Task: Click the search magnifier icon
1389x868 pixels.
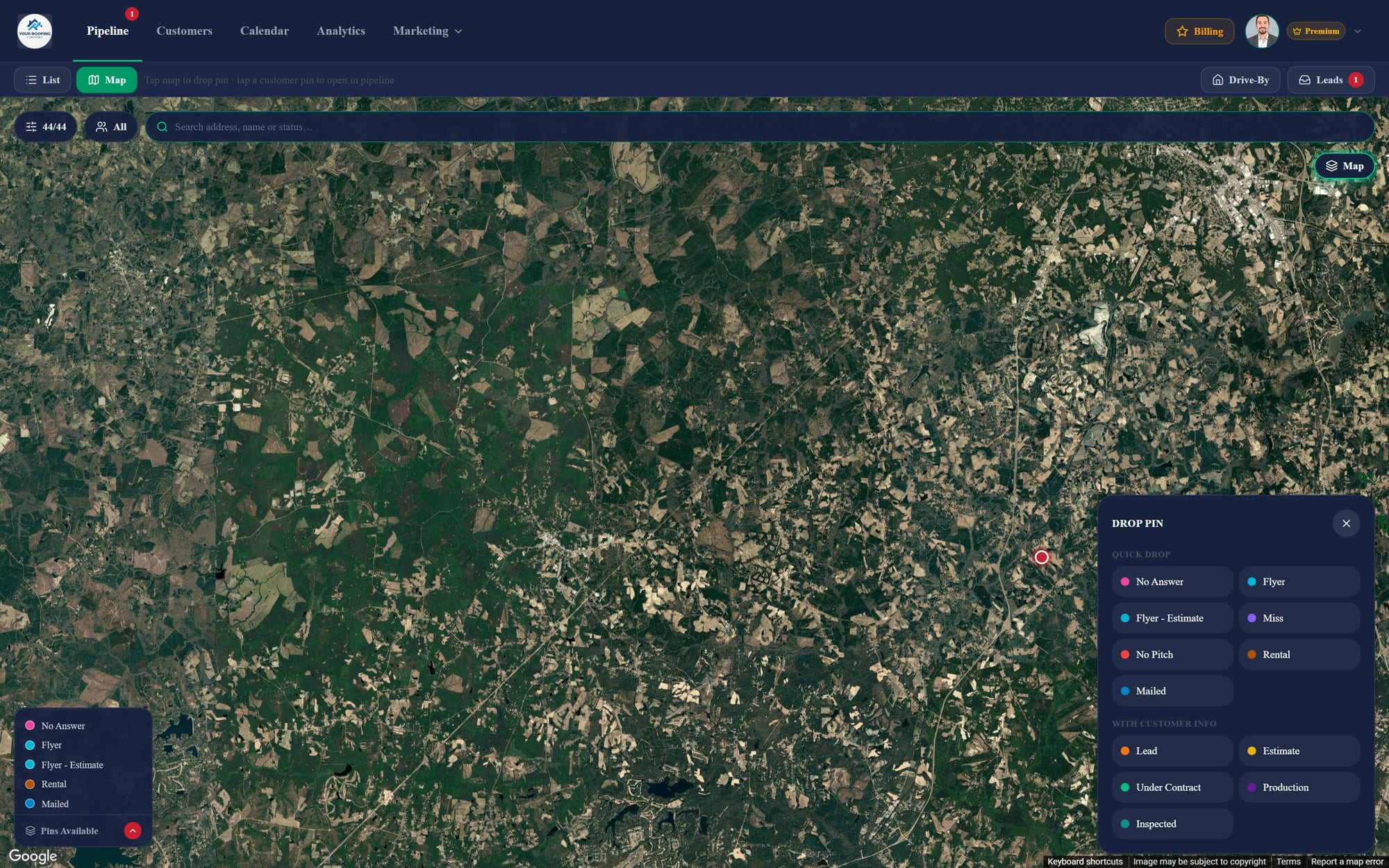Action: click(x=163, y=127)
